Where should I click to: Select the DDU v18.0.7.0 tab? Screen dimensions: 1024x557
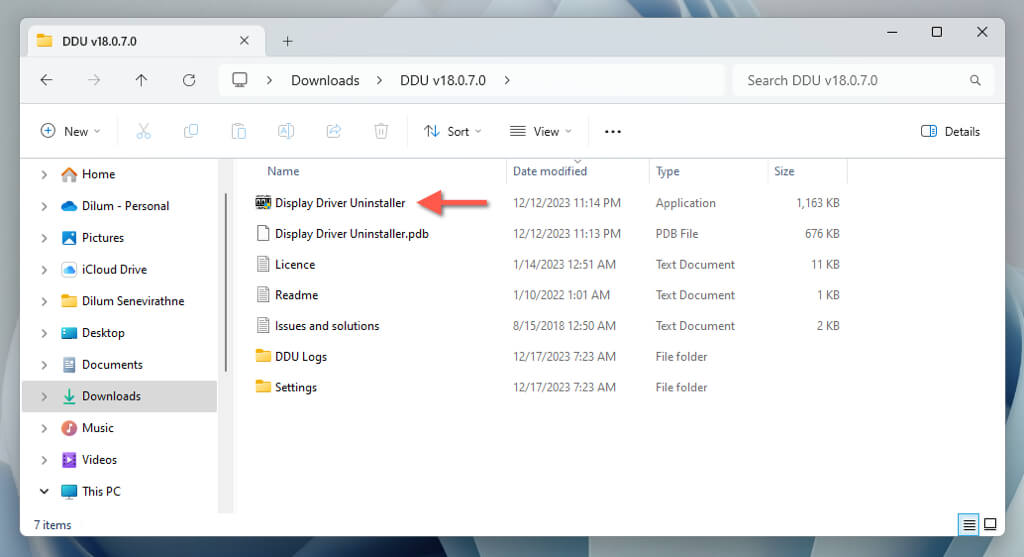click(x=147, y=41)
